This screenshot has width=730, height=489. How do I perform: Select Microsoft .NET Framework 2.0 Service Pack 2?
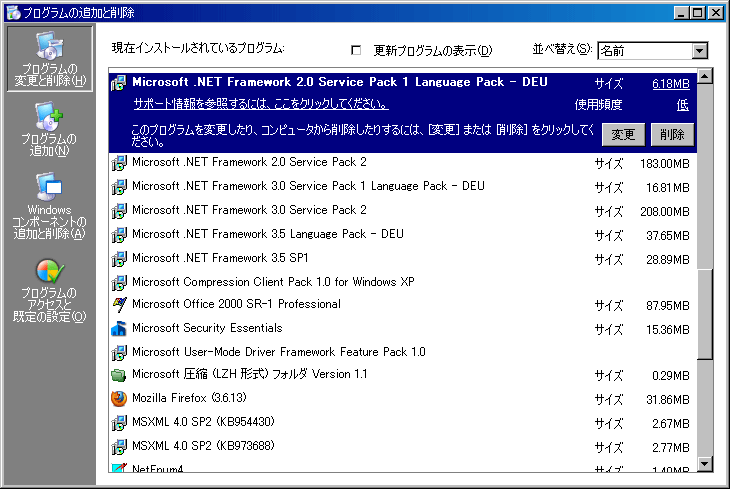[403, 163]
